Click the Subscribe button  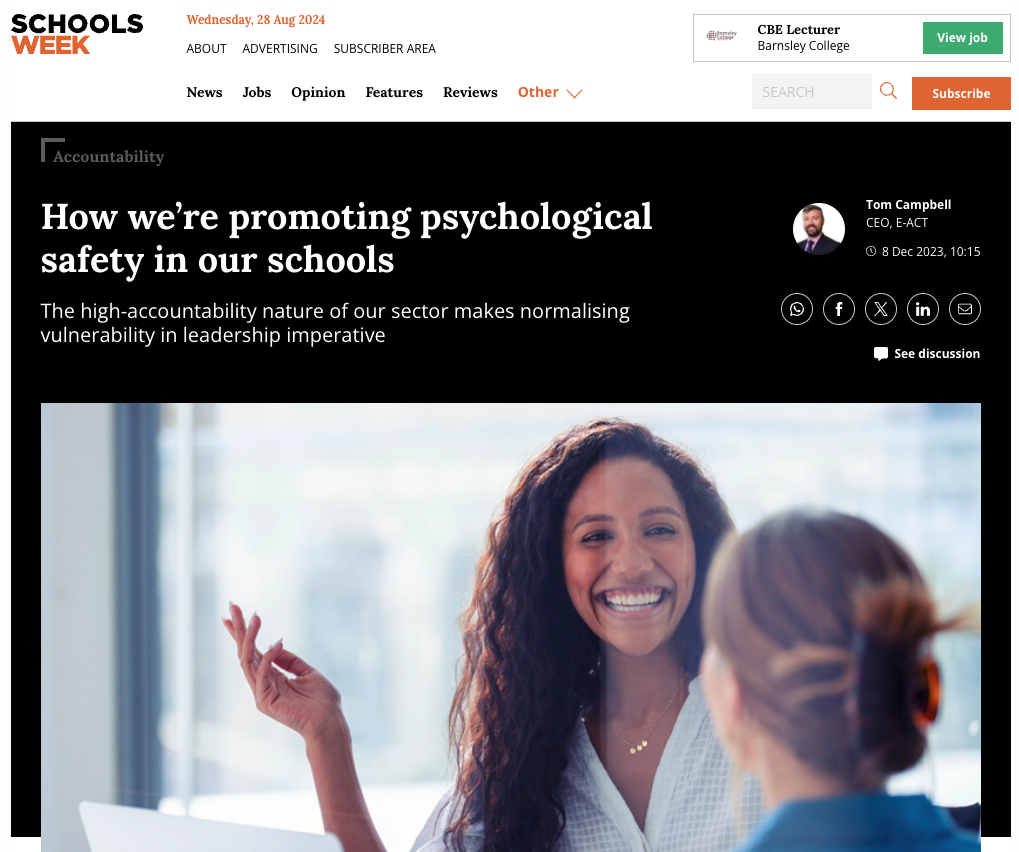coord(961,93)
